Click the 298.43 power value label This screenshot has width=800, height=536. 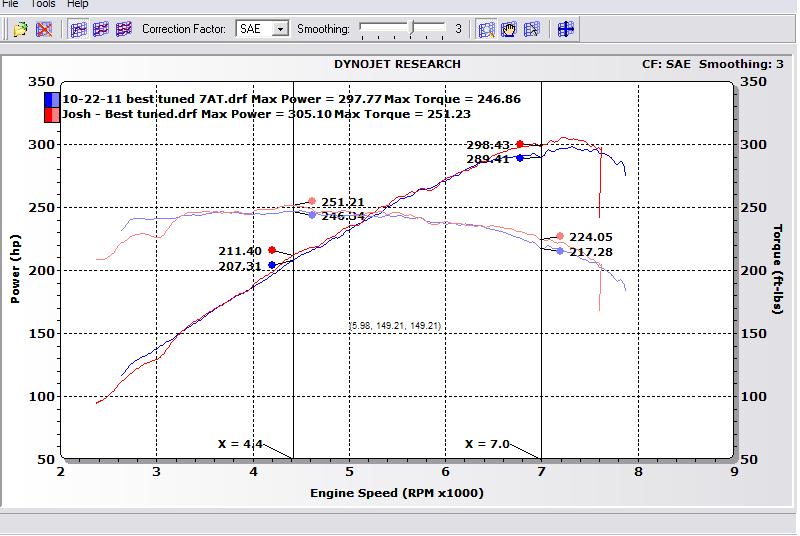coord(488,145)
